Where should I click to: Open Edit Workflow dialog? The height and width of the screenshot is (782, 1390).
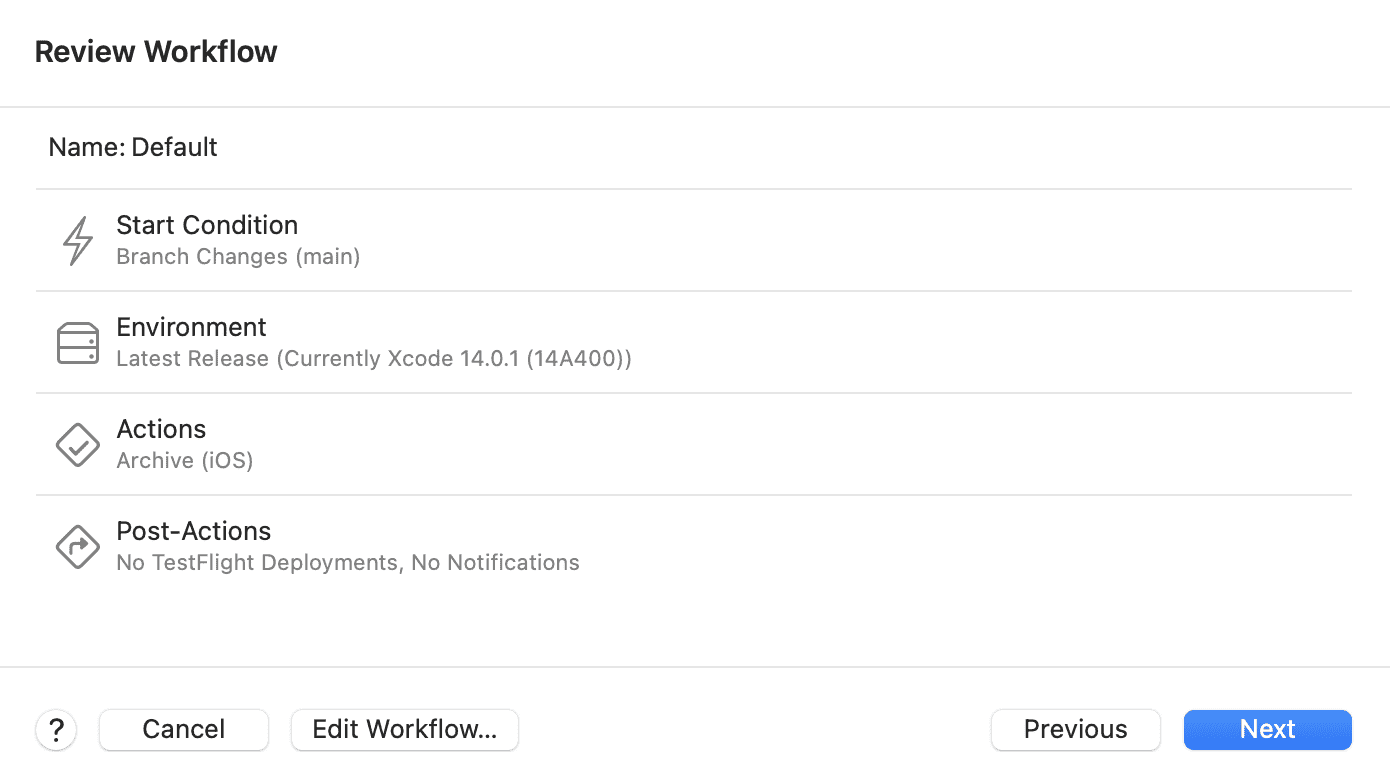[x=404, y=729]
